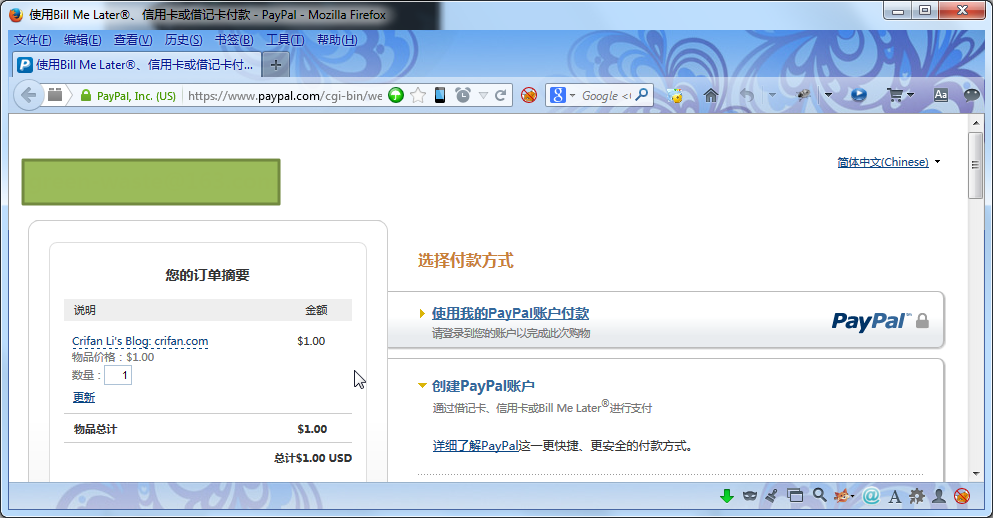Click the green download arrow in add-on bar
The width and height of the screenshot is (993, 518).
(x=727, y=496)
